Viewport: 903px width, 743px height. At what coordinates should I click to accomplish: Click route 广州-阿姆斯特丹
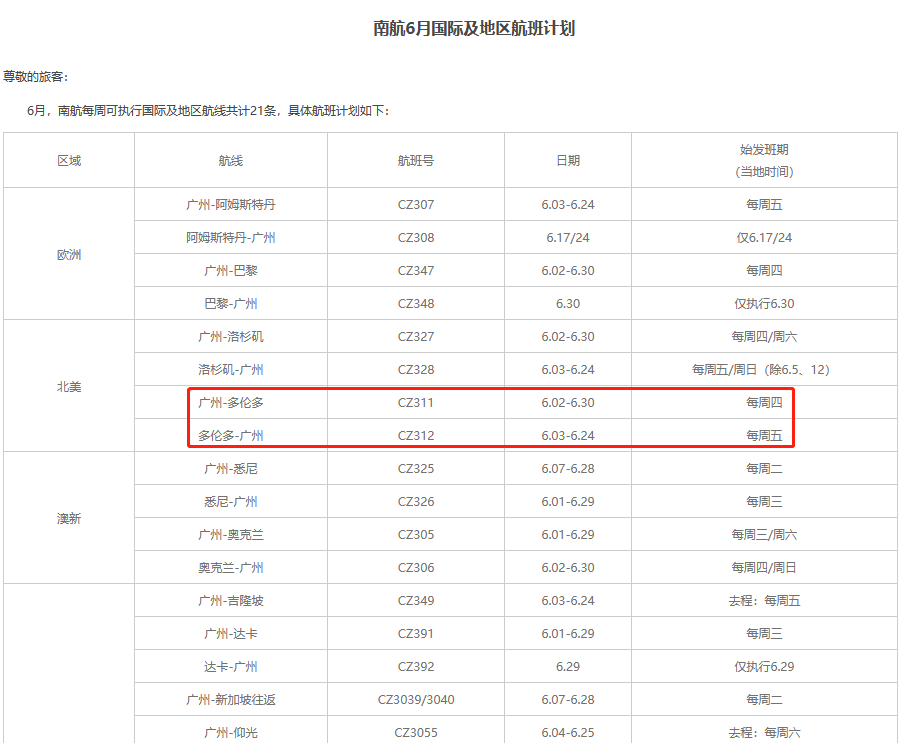(231, 204)
